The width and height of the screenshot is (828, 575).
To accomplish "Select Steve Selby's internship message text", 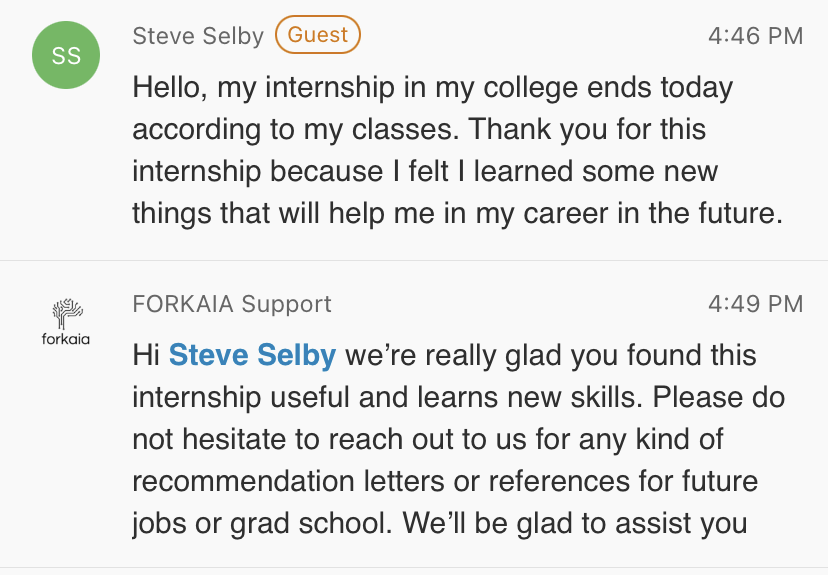I will coord(455,150).
